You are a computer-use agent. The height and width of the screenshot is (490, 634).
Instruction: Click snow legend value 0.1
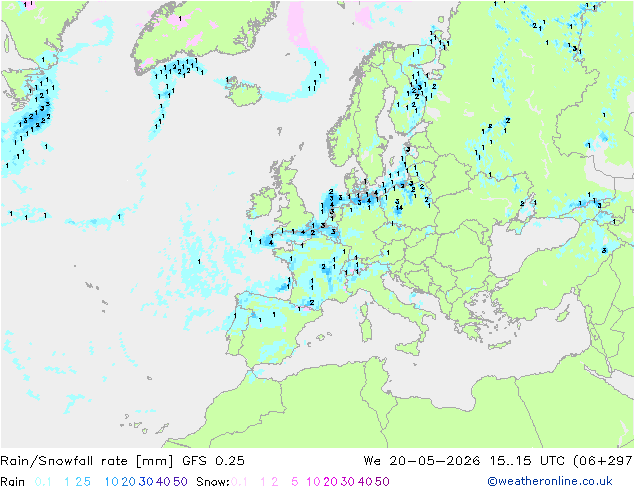[x=239, y=482]
